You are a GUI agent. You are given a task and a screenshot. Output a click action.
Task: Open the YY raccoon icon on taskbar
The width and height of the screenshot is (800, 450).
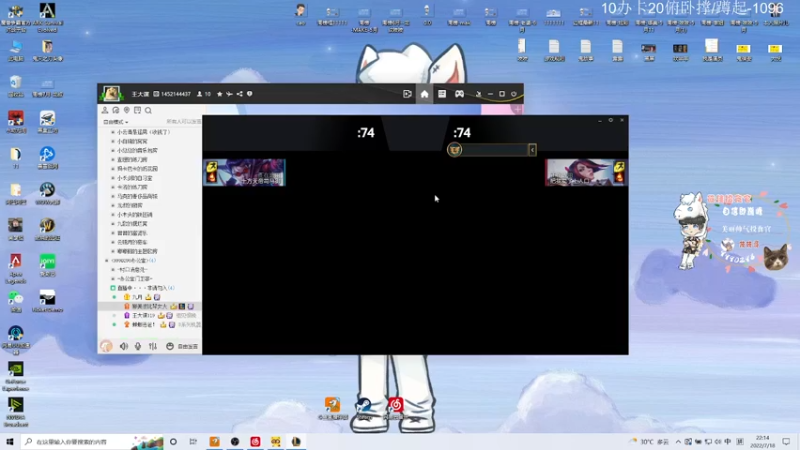click(276, 441)
